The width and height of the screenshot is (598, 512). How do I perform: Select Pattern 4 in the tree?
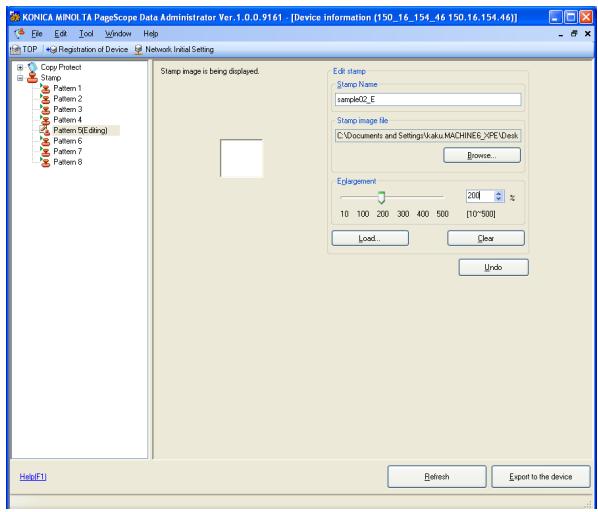click(68, 120)
